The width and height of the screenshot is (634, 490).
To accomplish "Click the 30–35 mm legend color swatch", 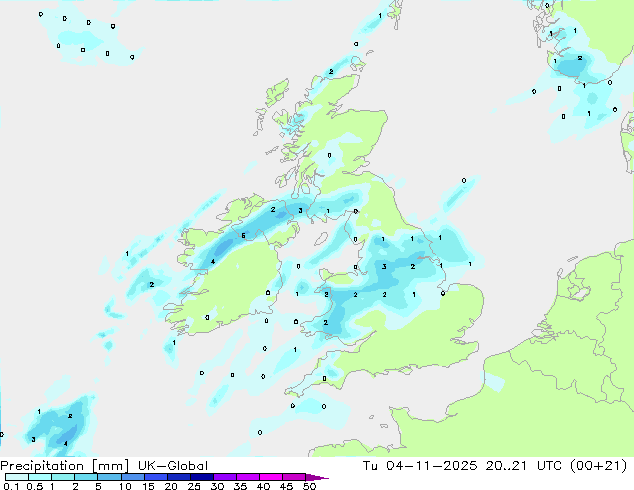I will pos(224,477).
